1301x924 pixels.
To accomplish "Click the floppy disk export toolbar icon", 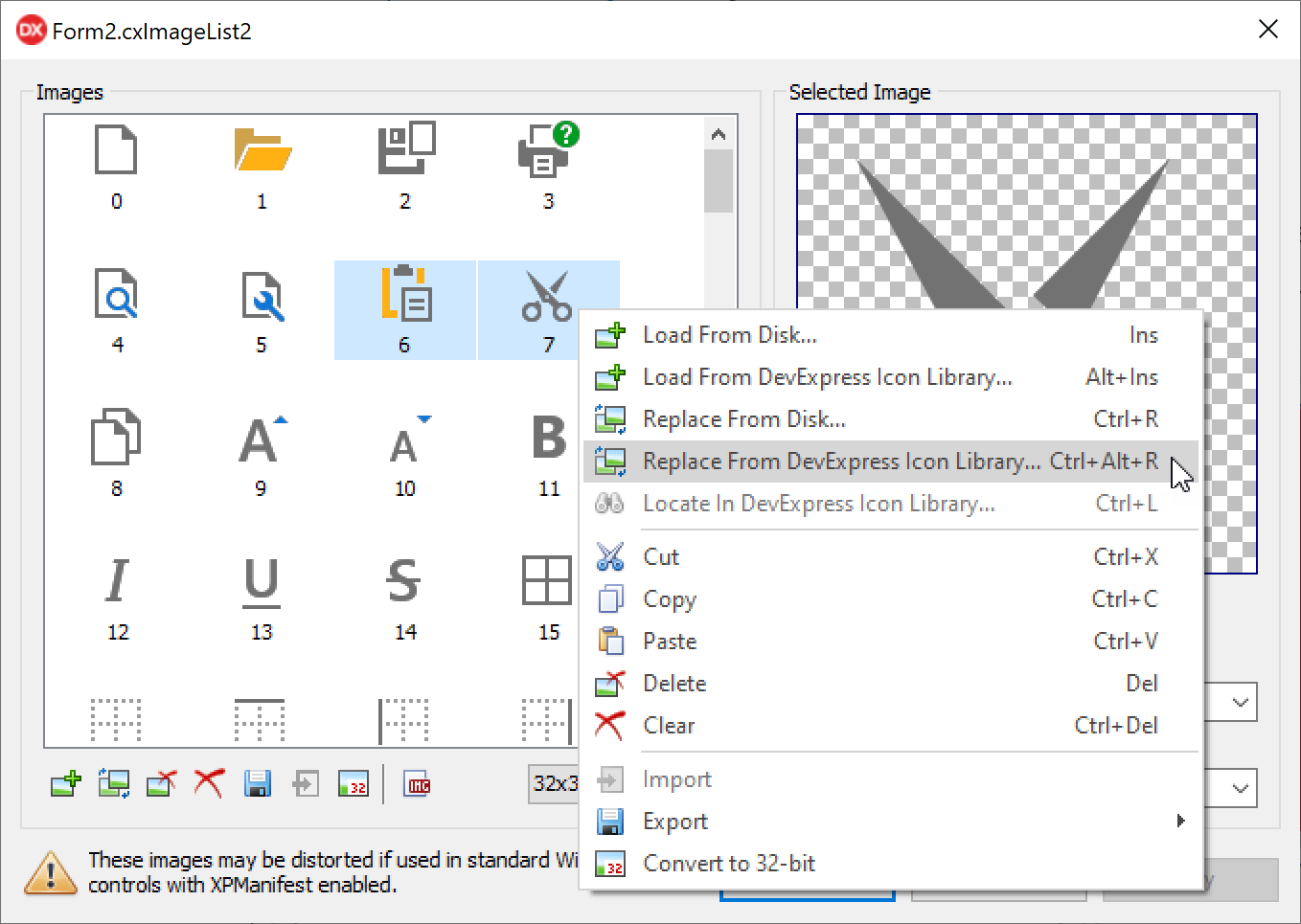I will click(258, 784).
